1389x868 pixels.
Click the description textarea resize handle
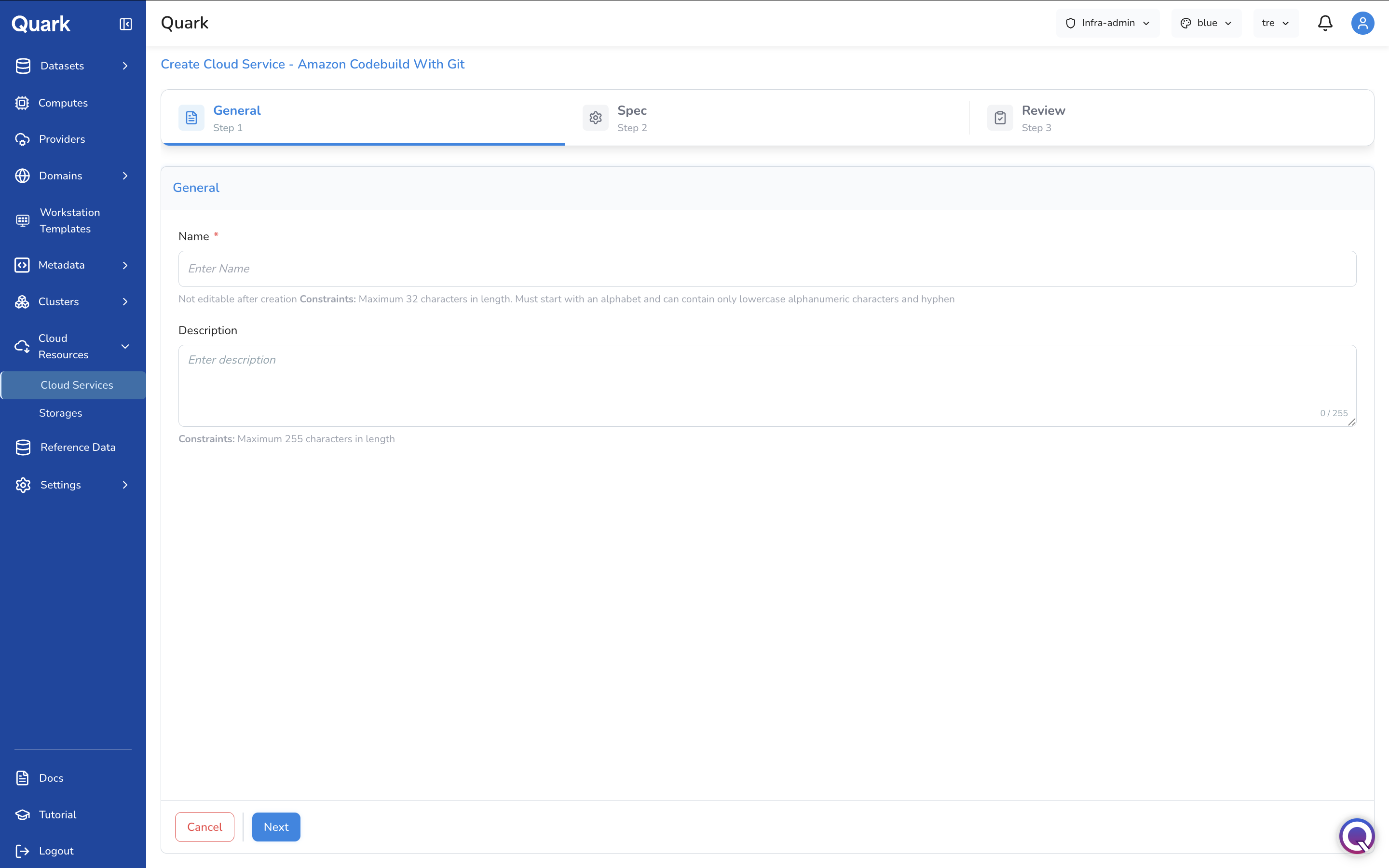click(1352, 422)
